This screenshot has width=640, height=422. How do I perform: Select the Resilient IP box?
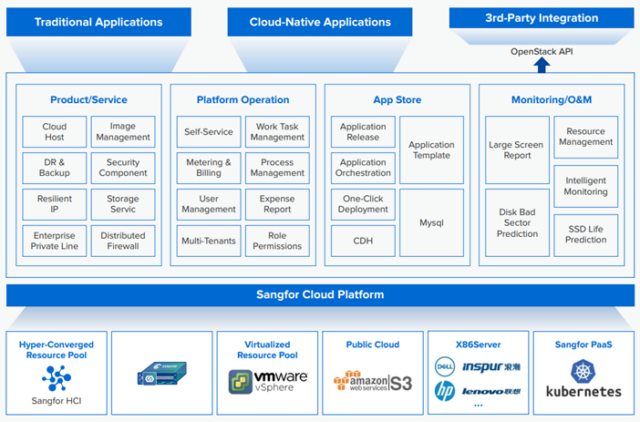coord(54,204)
